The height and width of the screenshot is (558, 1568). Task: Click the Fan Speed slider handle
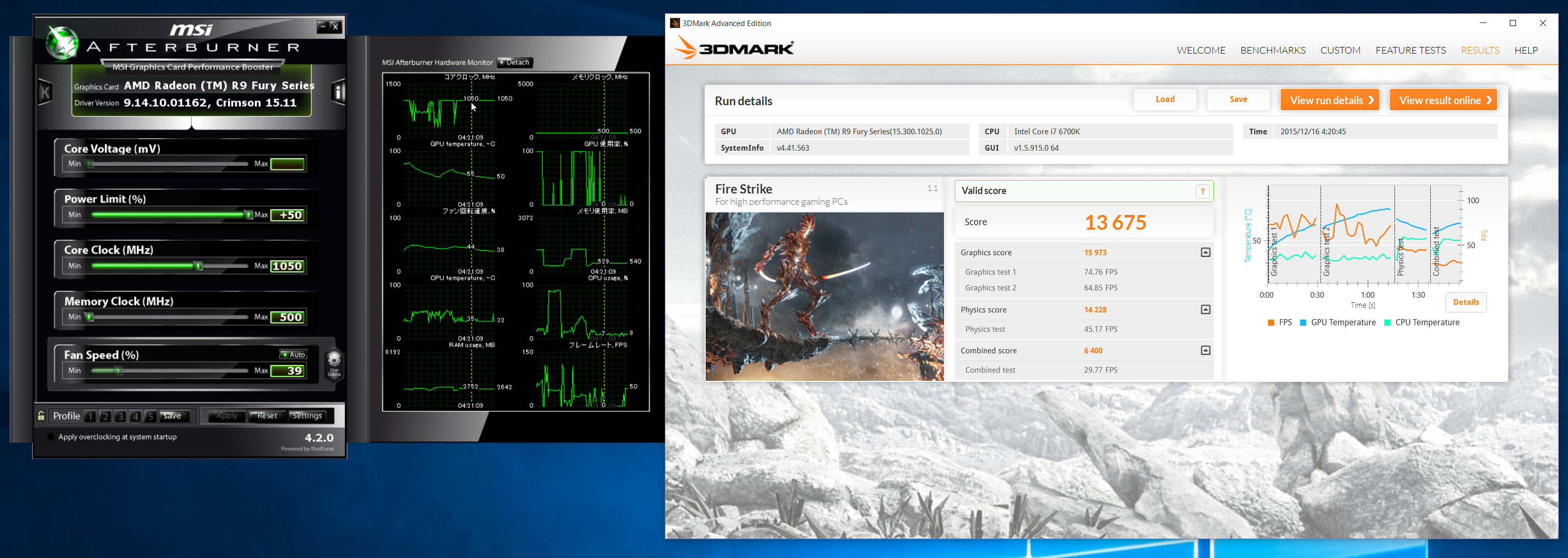pos(118,370)
